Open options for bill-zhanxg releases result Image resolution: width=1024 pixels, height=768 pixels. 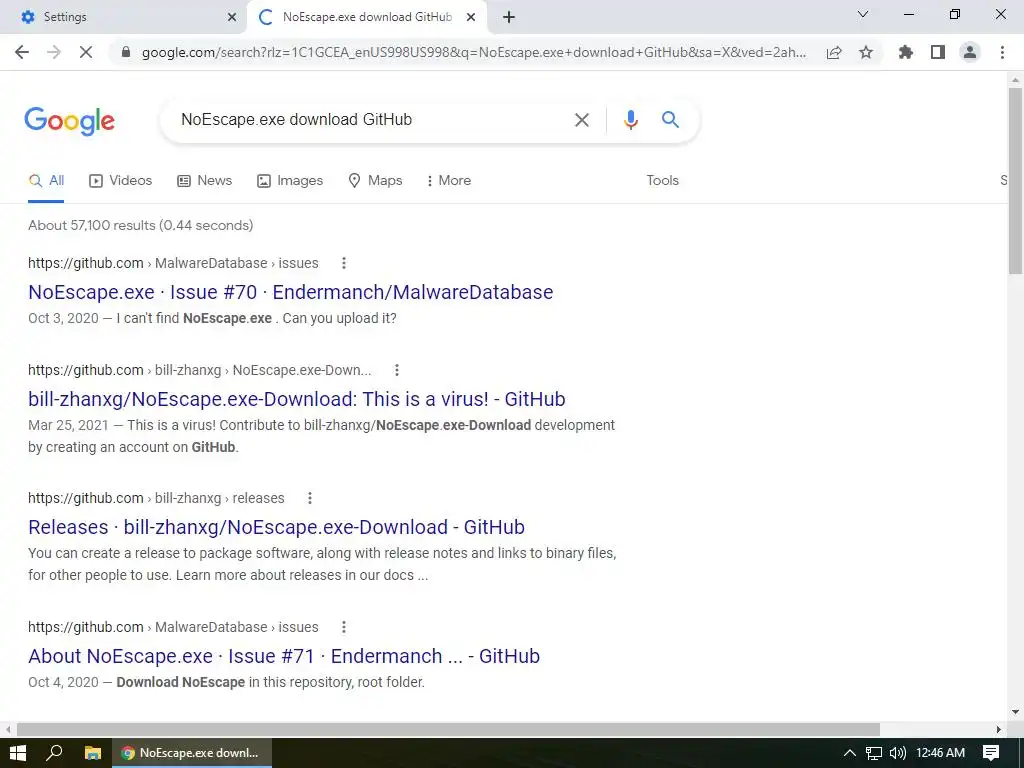(x=310, y=498)
